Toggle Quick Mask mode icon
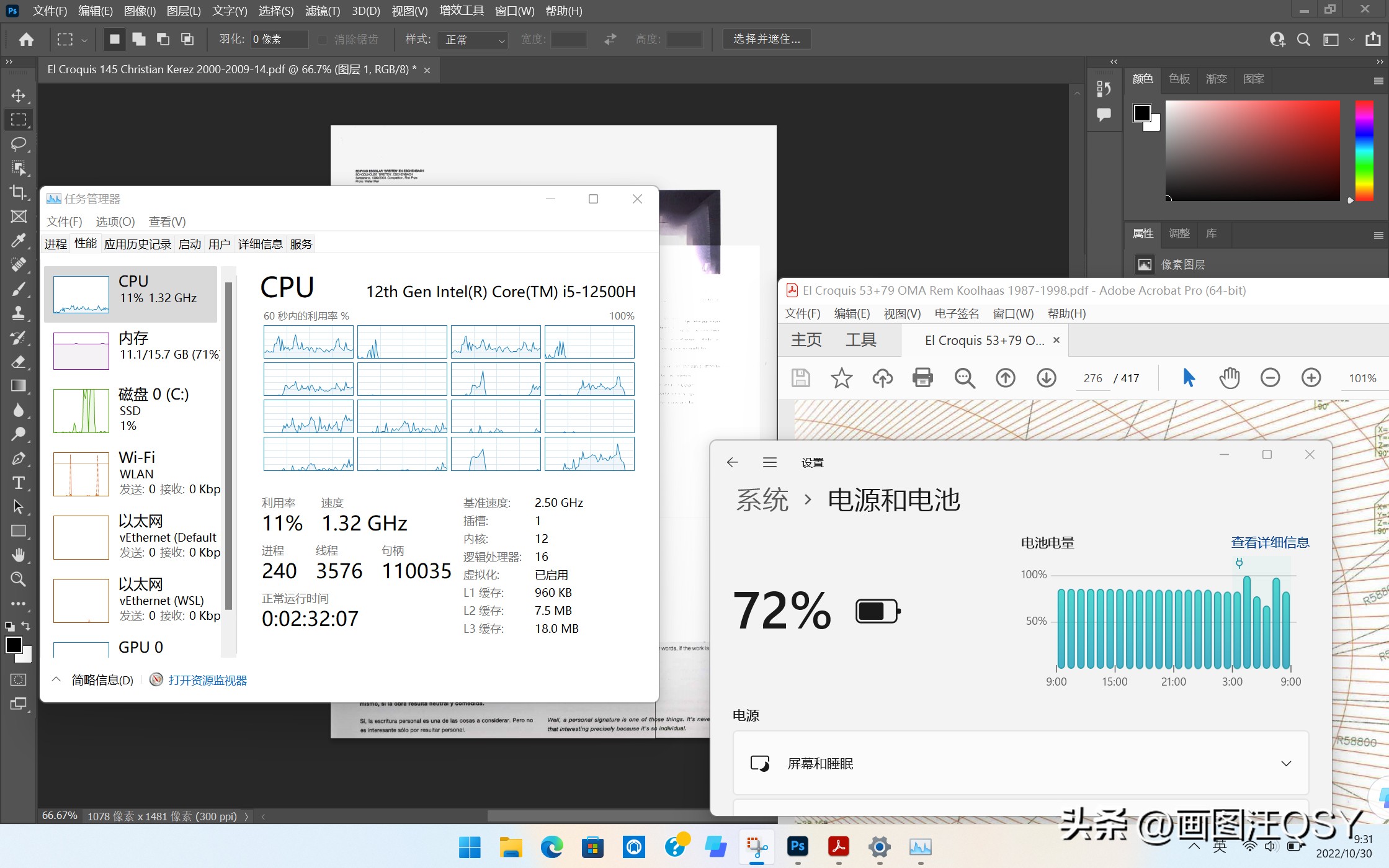The image size is (1389, 868). (x=19, y=679)
